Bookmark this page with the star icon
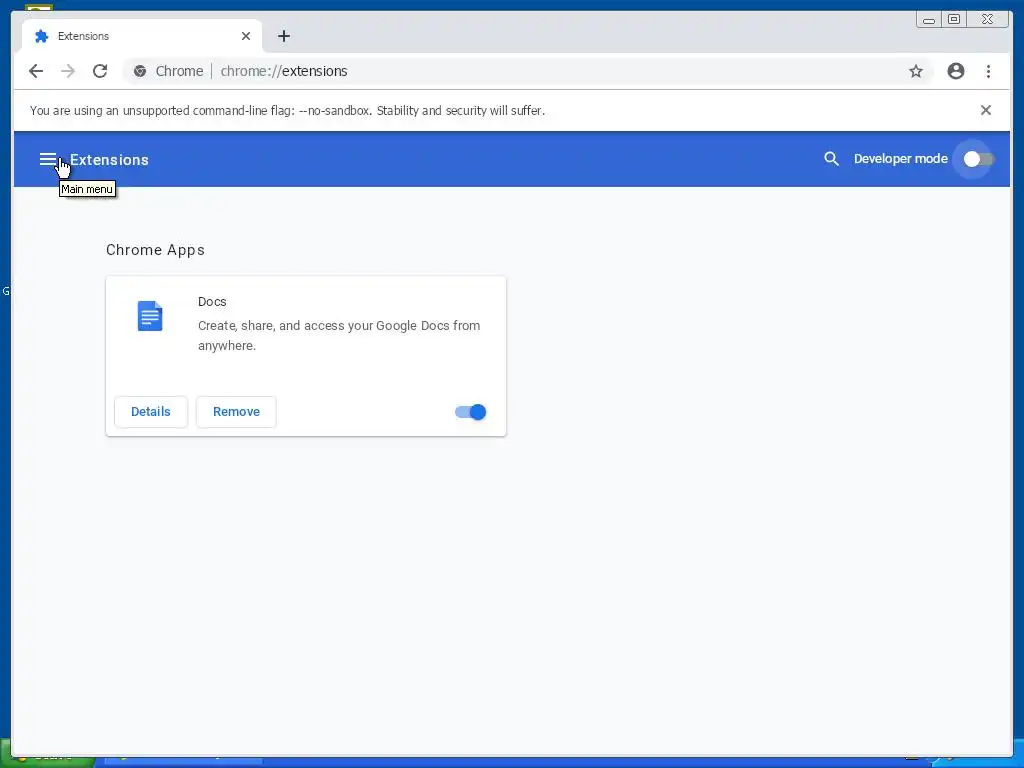The height and width of the screenshot is (768, 1024). (x=916, y=71)
